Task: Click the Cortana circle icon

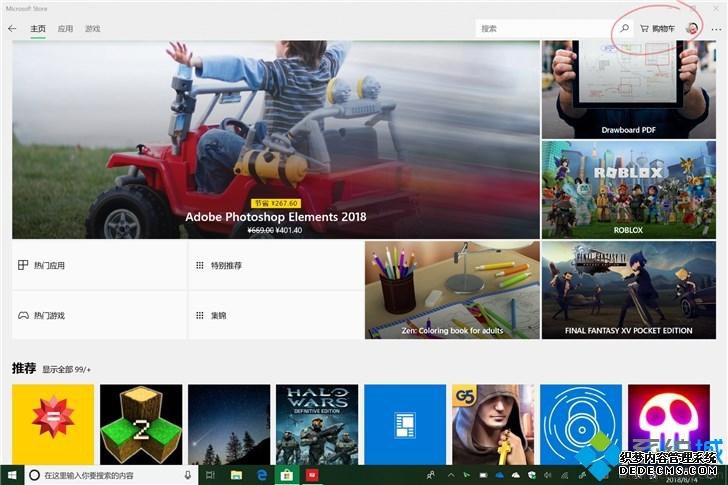Action: coord(34,475)
